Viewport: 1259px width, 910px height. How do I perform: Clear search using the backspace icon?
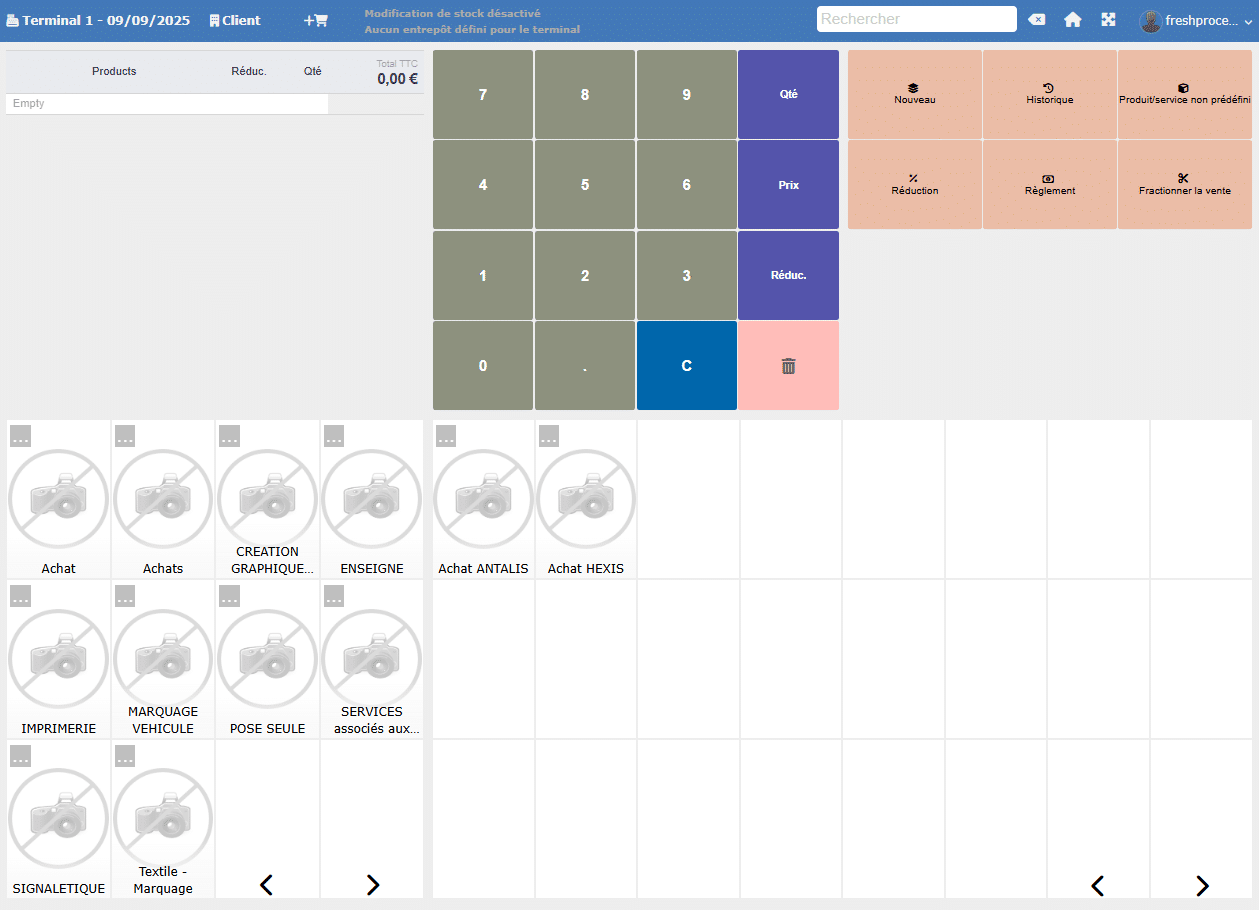click(x=1037, y=20)
